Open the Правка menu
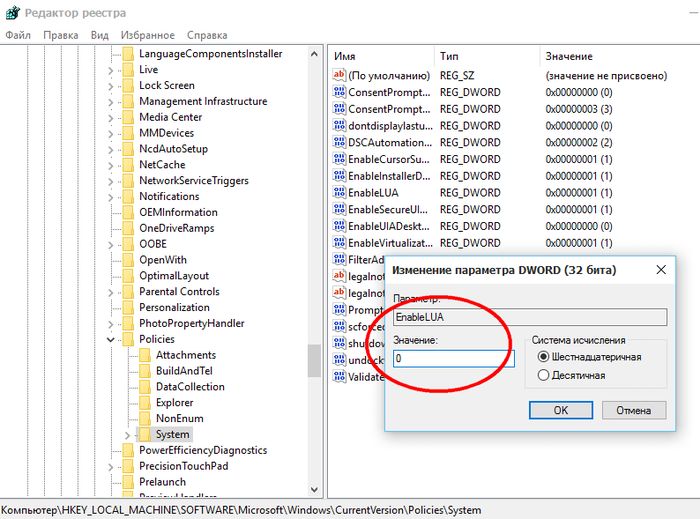Image resolution: width=700 pixels, height=519 pixels. (61, 34)
